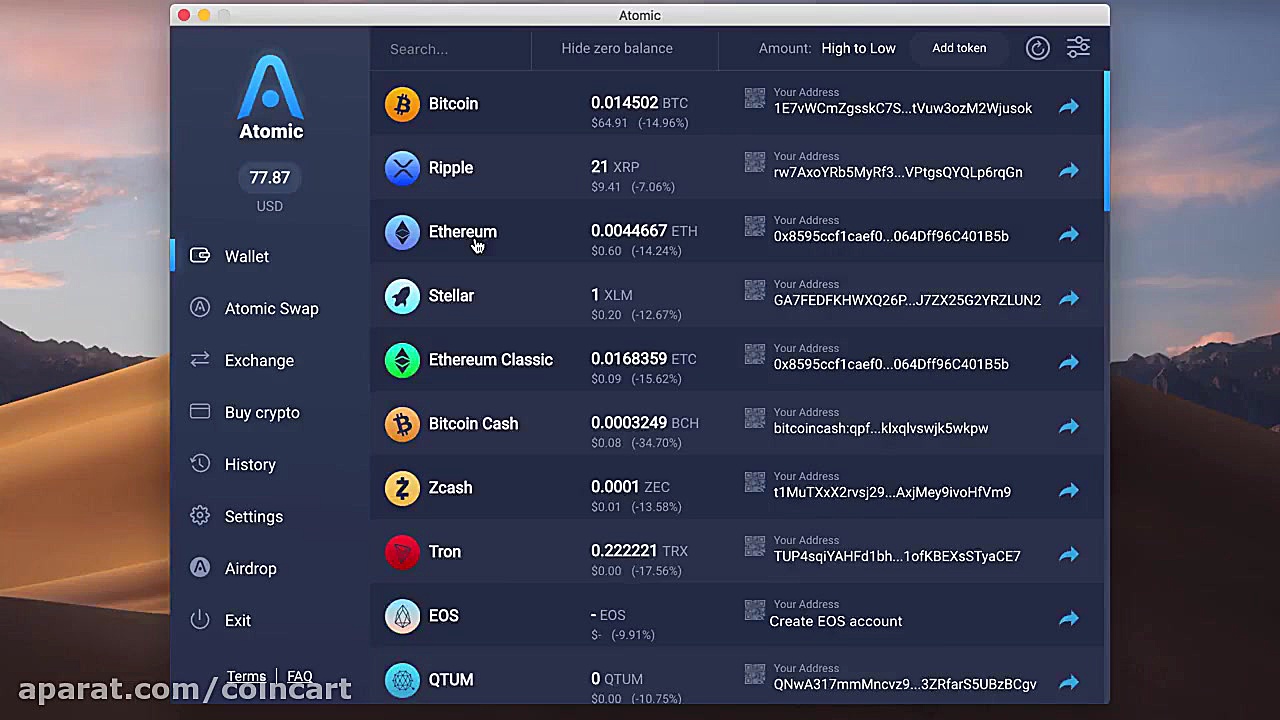Open the filter sliders icon
Image resolution: width=1280 pixels, height=720 pixels.
click(1078, 48)
